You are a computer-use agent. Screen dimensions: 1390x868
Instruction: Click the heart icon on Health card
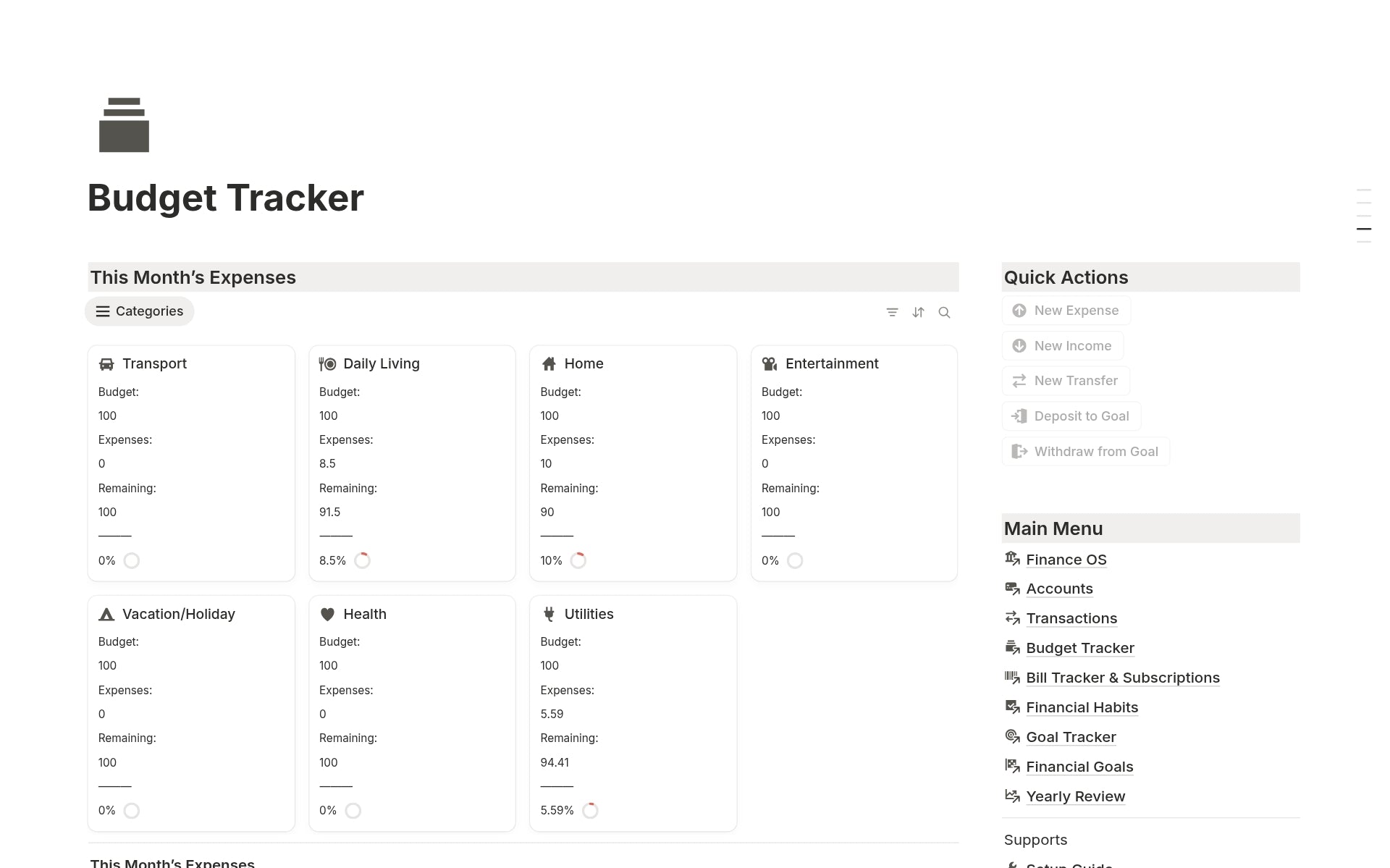pos(327,615)
